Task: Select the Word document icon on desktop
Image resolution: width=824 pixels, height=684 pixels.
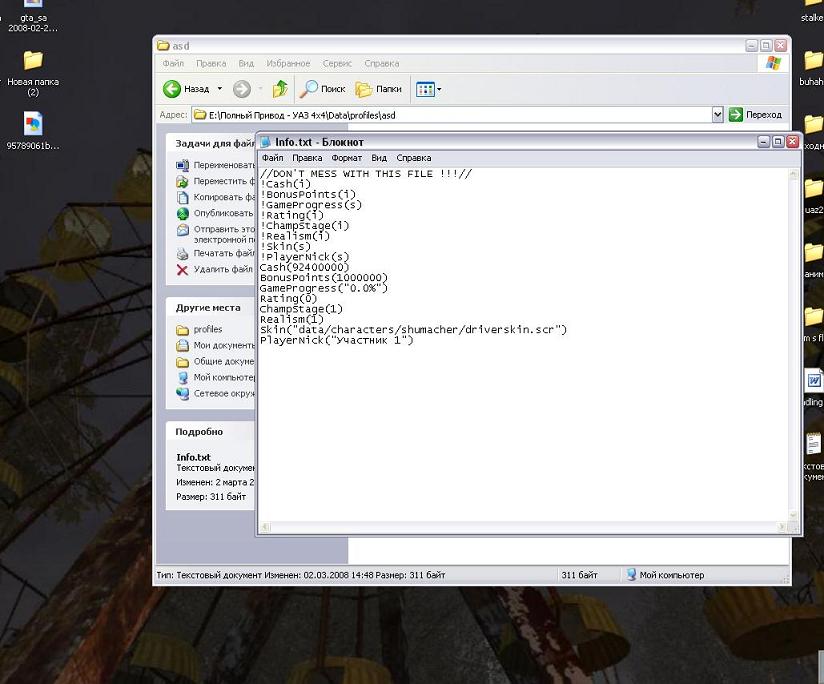Action: point(813,380)
